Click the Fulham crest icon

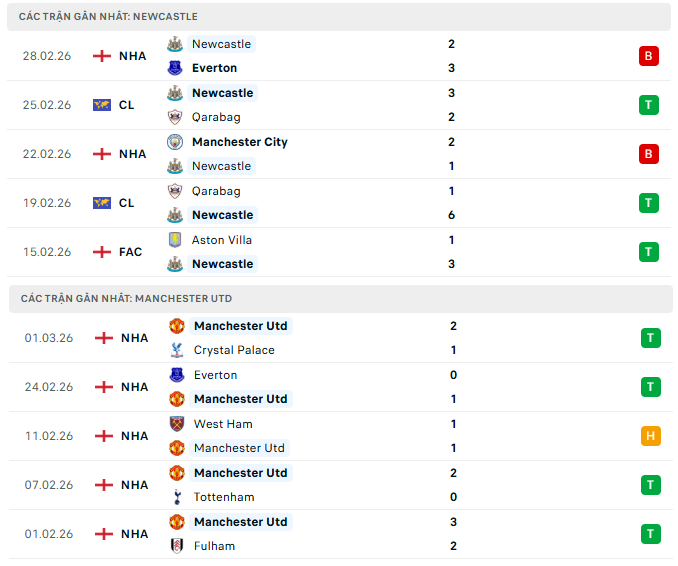tap(177, 546)
